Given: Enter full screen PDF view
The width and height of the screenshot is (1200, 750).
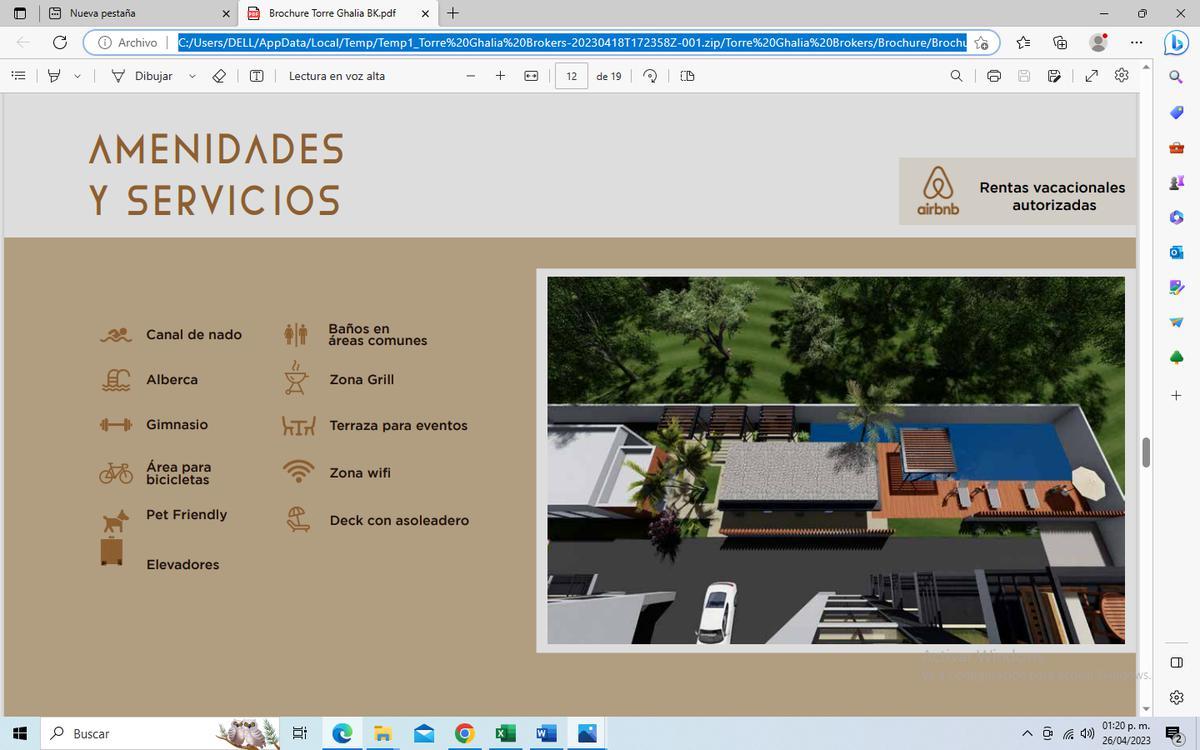Looking at the screenshot, I should [x=1092, y=76].
